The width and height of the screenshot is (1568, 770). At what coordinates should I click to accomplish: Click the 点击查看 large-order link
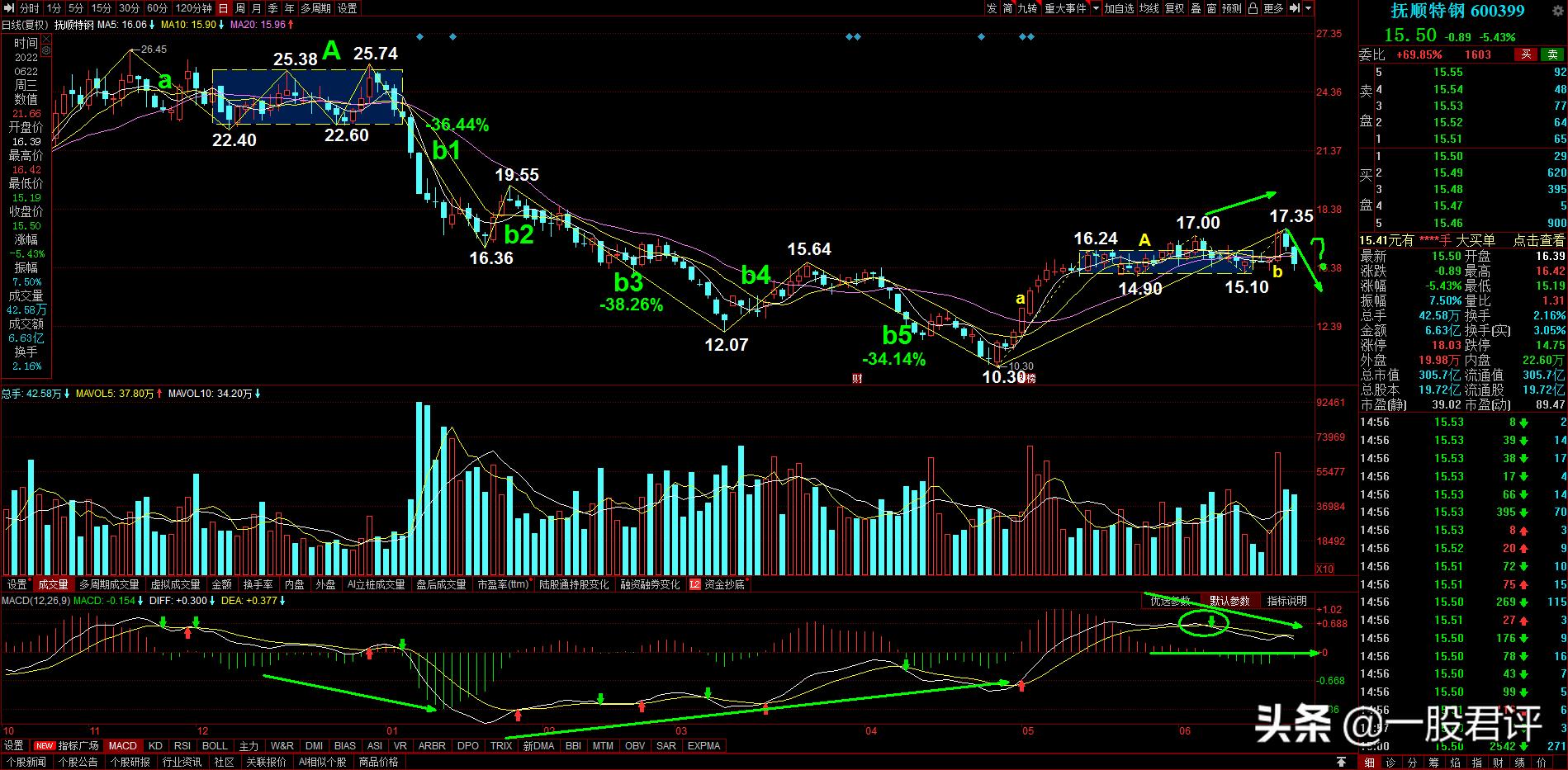coord(1537,240)
